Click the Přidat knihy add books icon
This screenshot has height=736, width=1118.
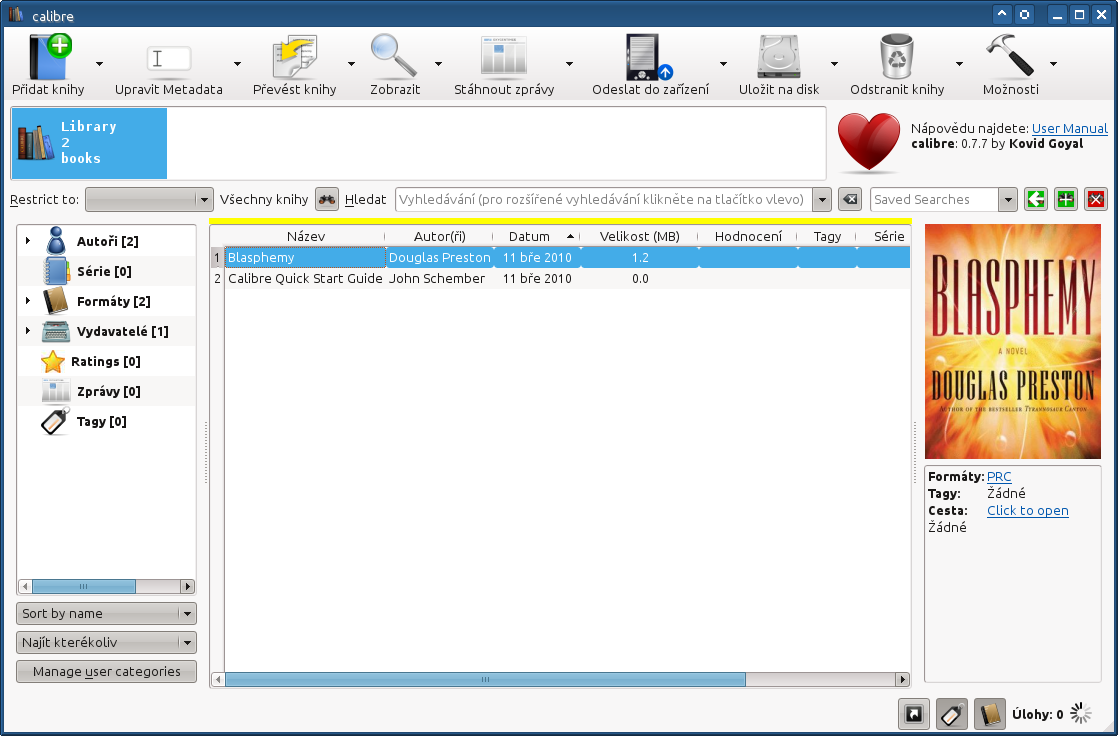click(x=50, y=57)
